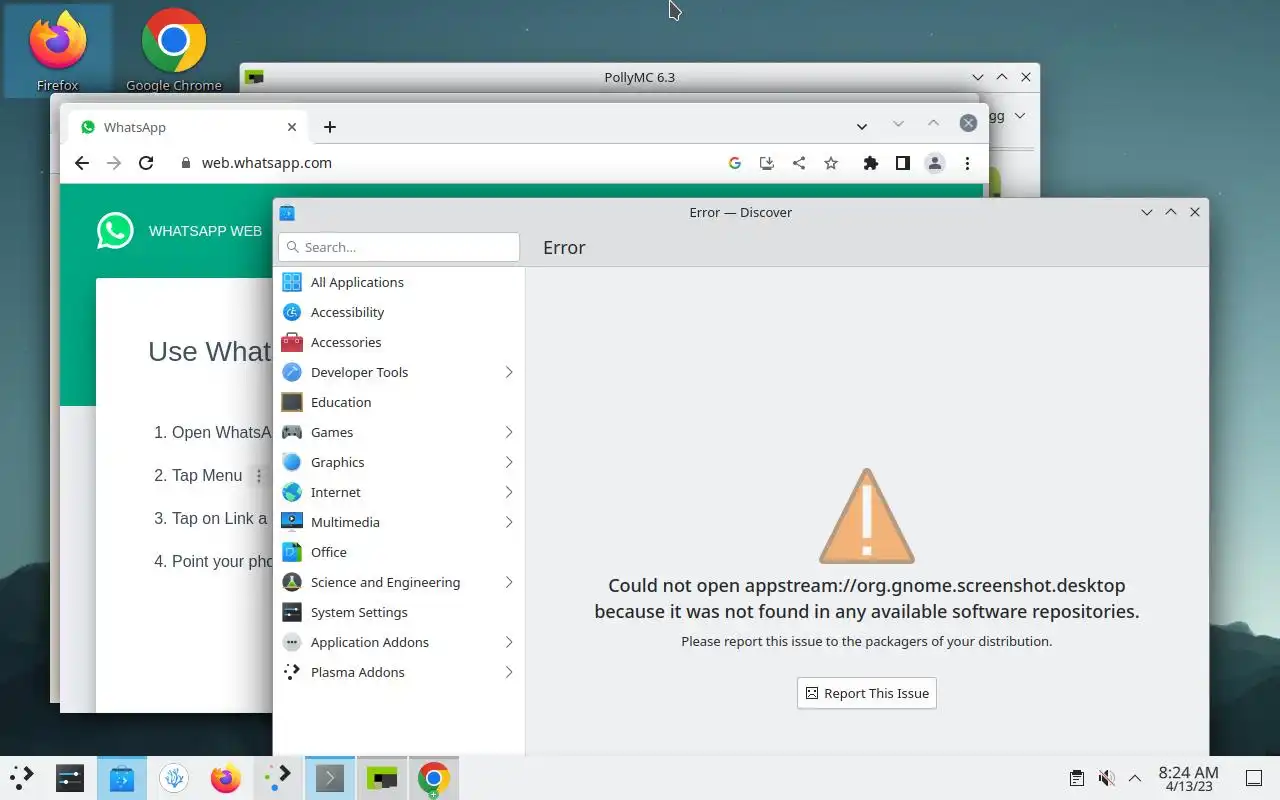Image resolution: width=1280 pixels, height=800 pixels.
Task: Toggle Chrome's side panel icon
Action: (903, 163)
